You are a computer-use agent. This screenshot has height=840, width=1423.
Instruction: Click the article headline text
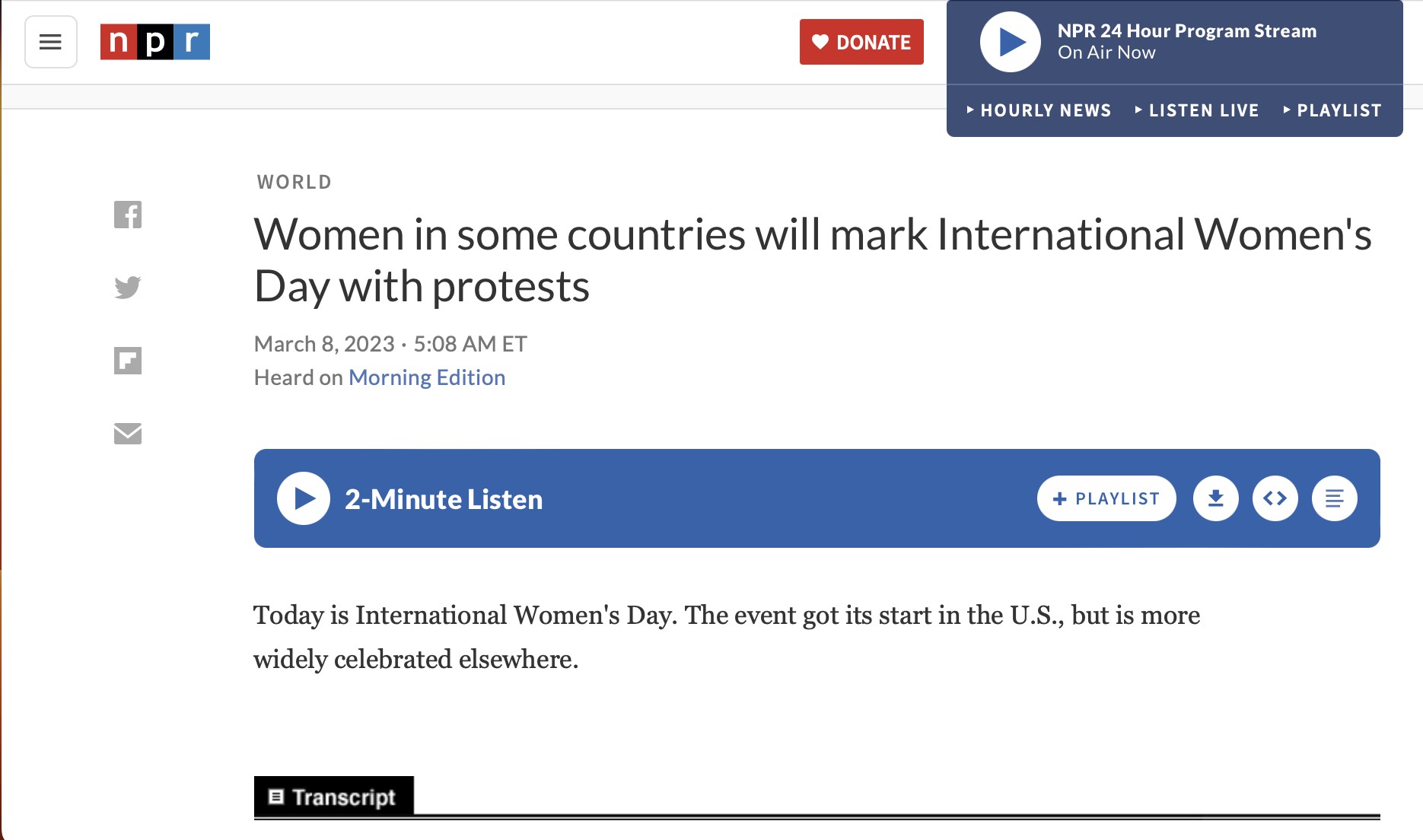click(x=813, y=260)
